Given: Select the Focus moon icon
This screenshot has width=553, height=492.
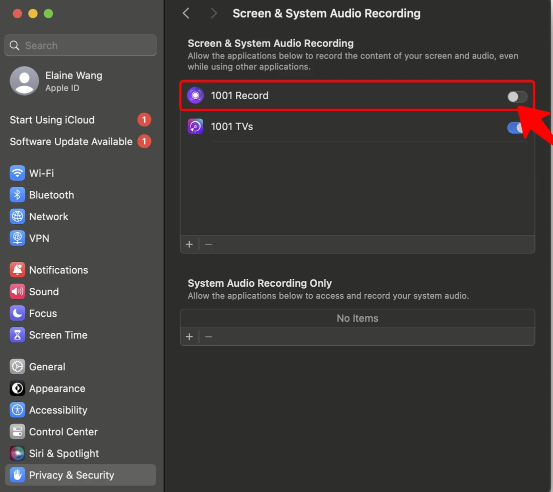Looking at the screenshot, I should [17, 313].
